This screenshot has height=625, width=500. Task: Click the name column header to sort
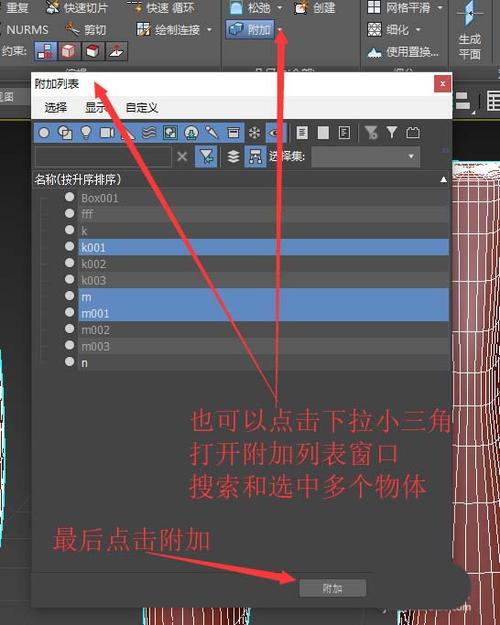click(x=77, y=179)
